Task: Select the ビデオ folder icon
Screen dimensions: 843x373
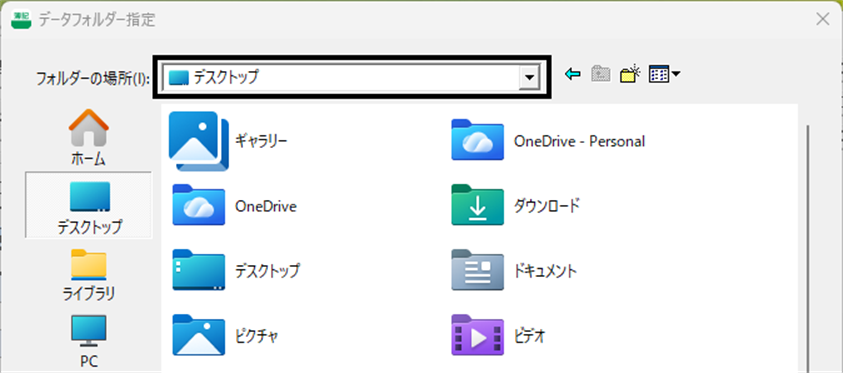Action: (477, 336)
